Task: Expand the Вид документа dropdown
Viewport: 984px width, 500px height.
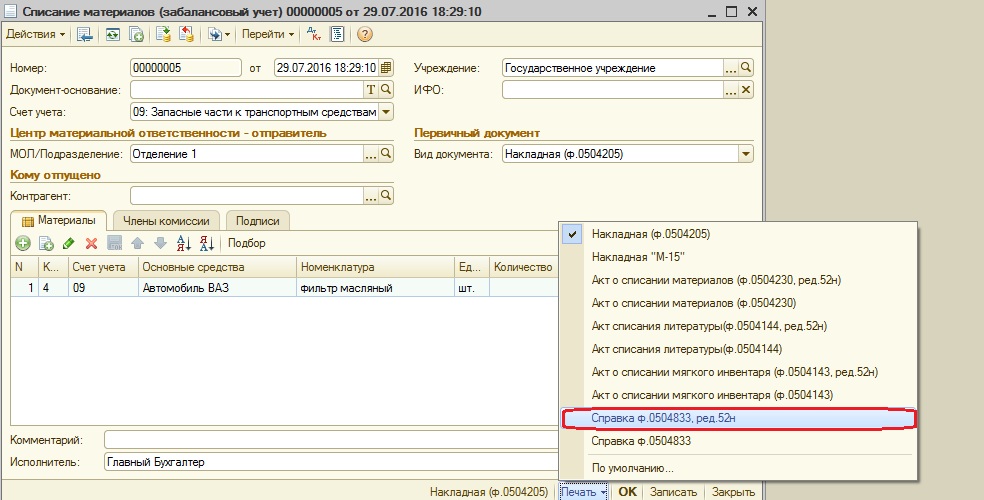Action: [x=745, y=154]
